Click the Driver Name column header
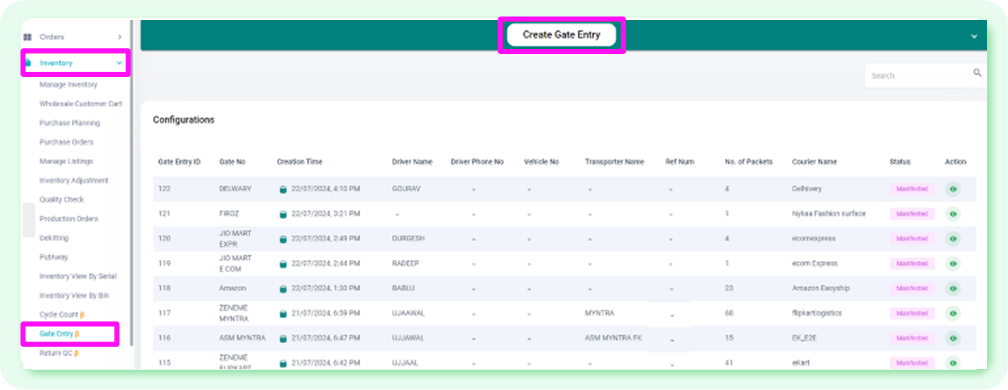 (412, 162)
